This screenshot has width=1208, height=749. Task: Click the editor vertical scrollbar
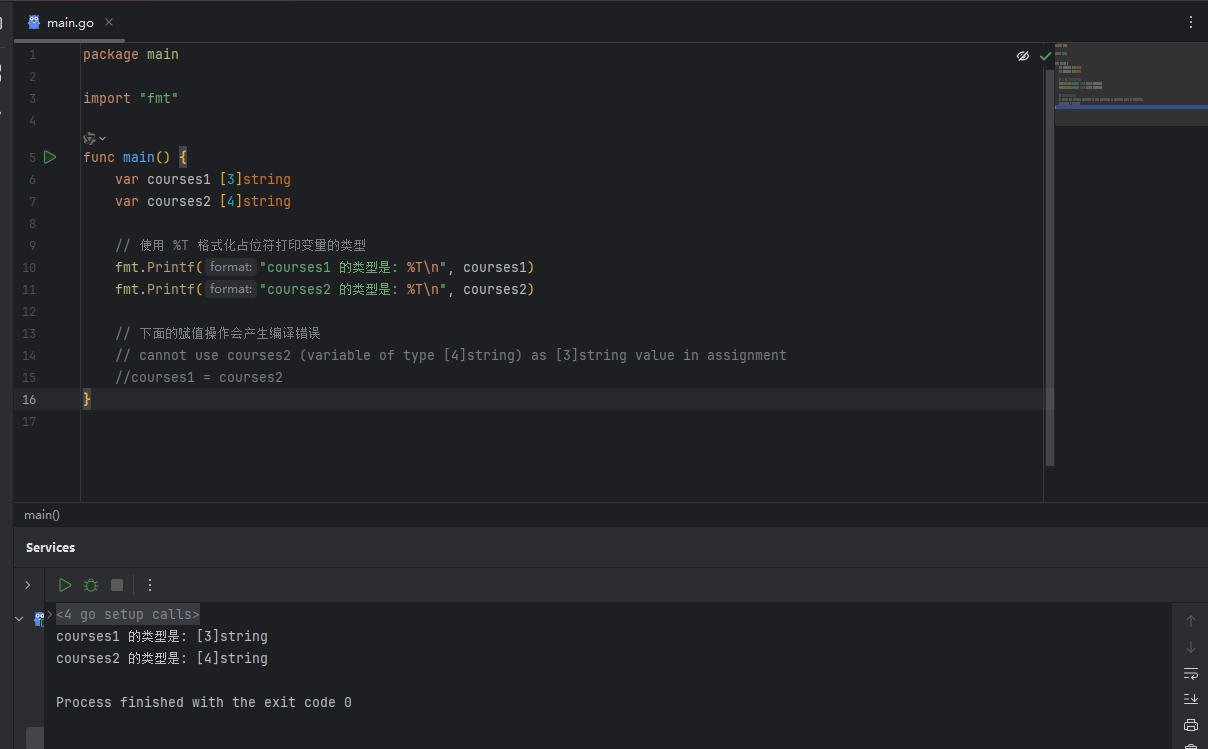click(x=1049, y=300)
